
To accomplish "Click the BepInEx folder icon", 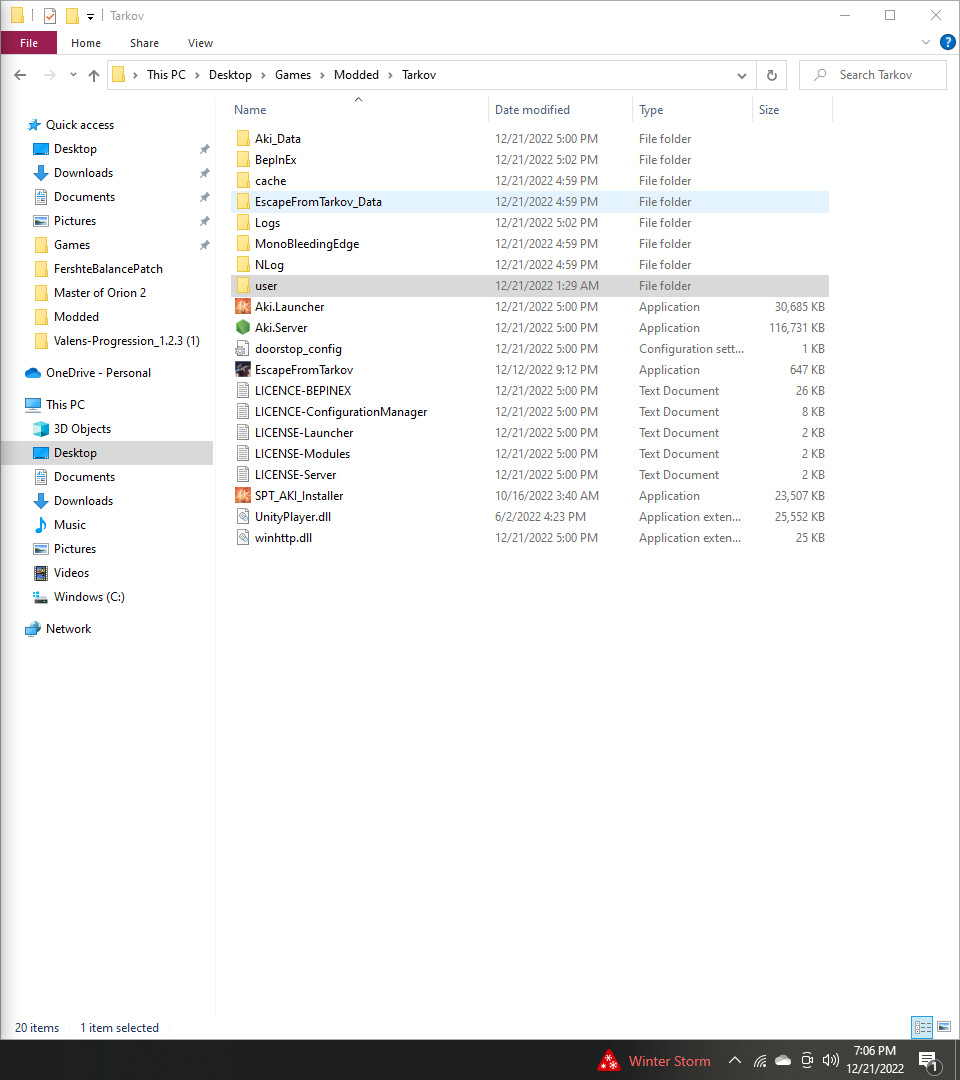I will coord(242,160).
